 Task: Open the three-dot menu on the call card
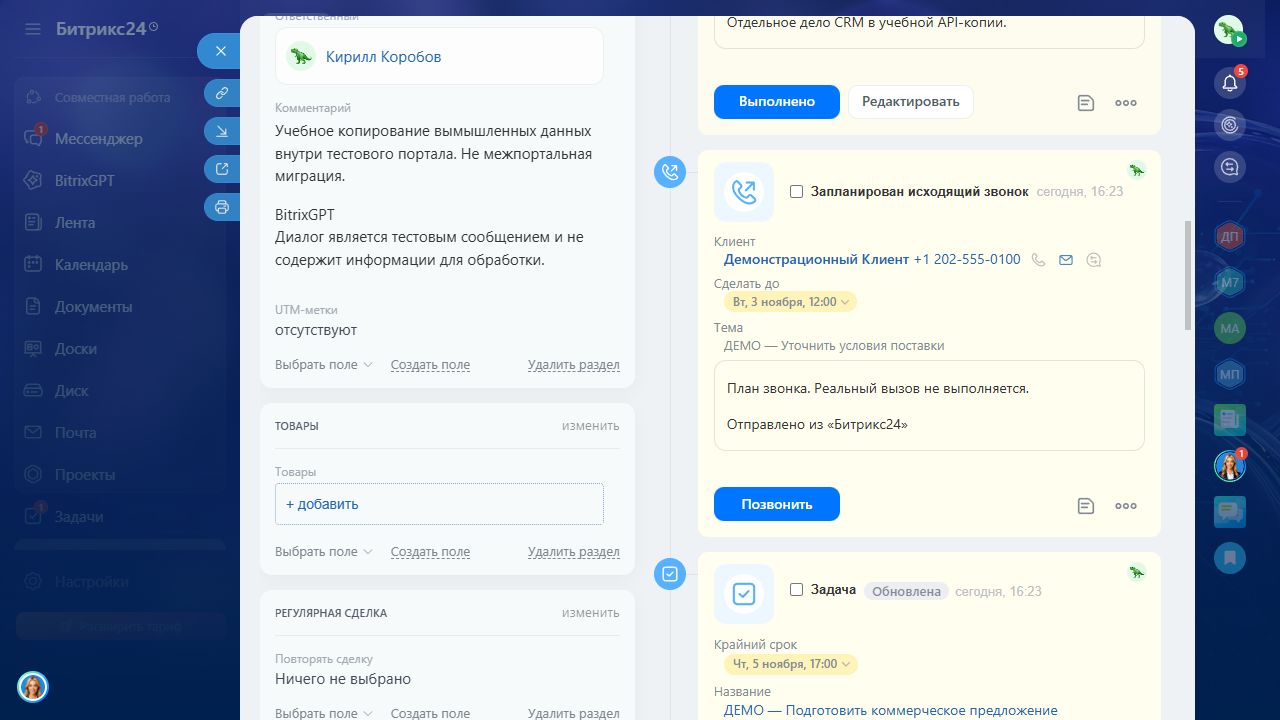tap(1126, 506)
